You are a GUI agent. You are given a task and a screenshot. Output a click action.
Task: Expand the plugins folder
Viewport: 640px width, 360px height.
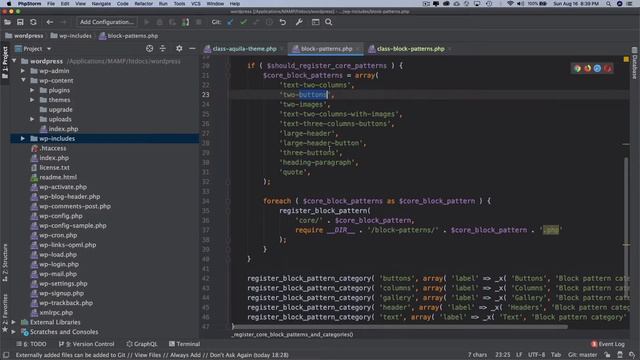point(32,90)
